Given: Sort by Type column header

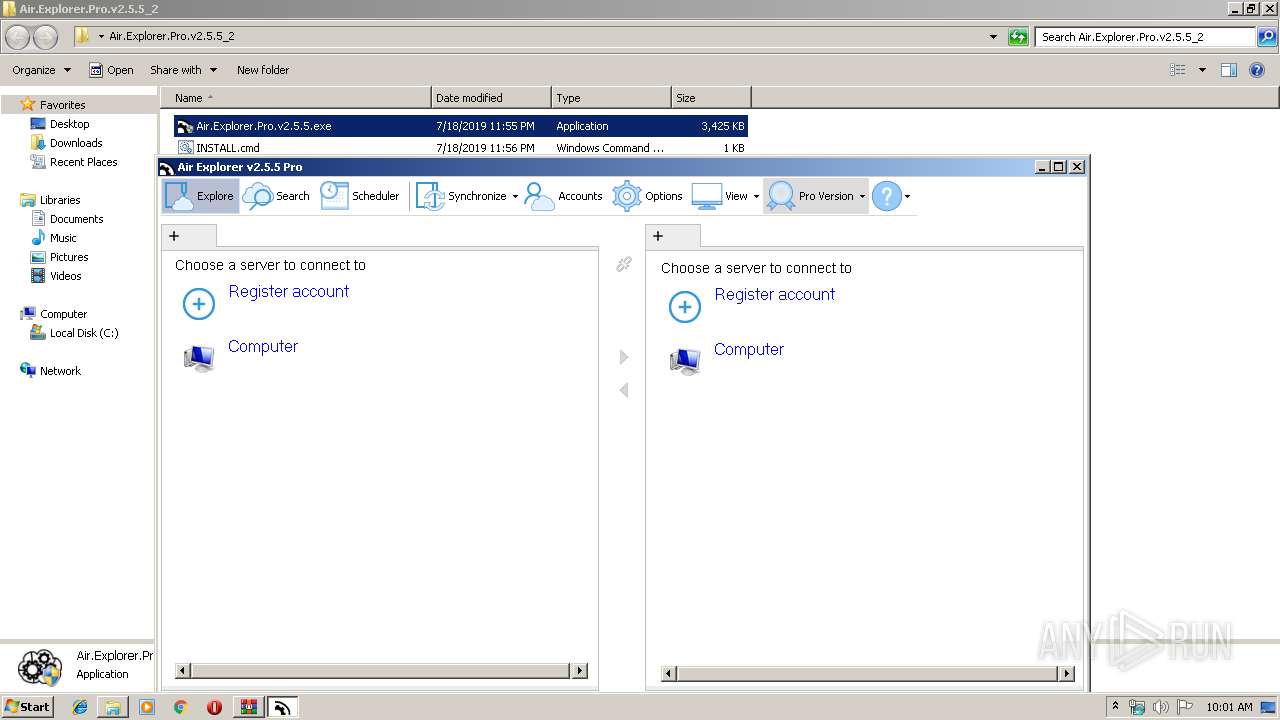Looking at the screenshot, I should (611, 98).
